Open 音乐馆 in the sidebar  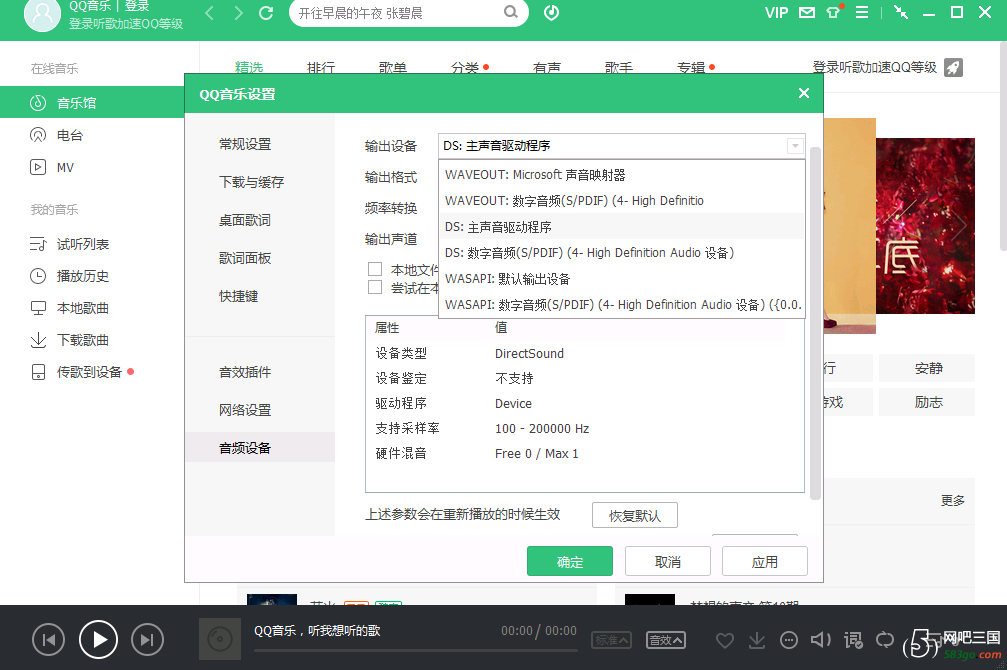coord(92,103)
